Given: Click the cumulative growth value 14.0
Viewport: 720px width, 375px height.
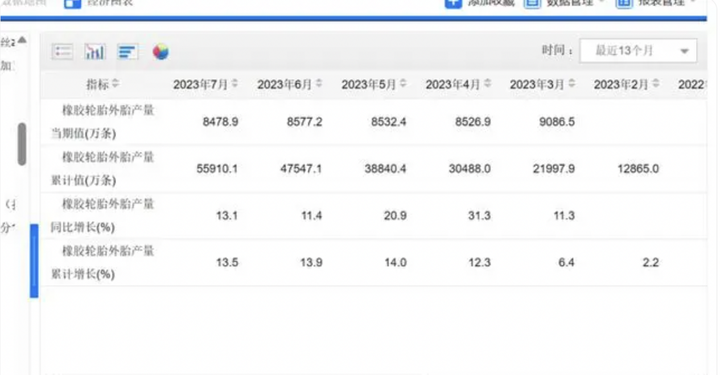Looking at the screenshot, I should click(x=395, y=263).
